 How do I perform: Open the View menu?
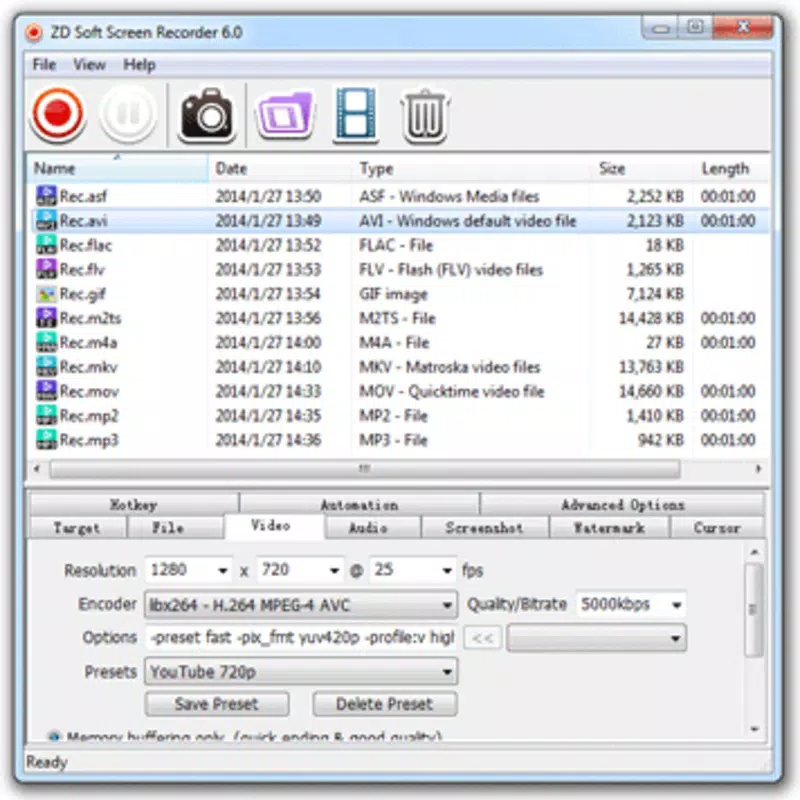tap(89, 65)
